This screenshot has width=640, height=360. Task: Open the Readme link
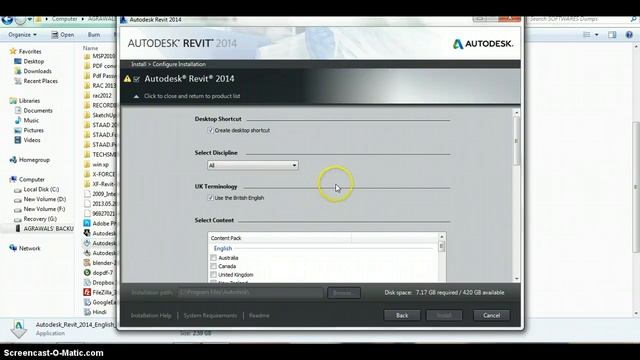[259, 316]
